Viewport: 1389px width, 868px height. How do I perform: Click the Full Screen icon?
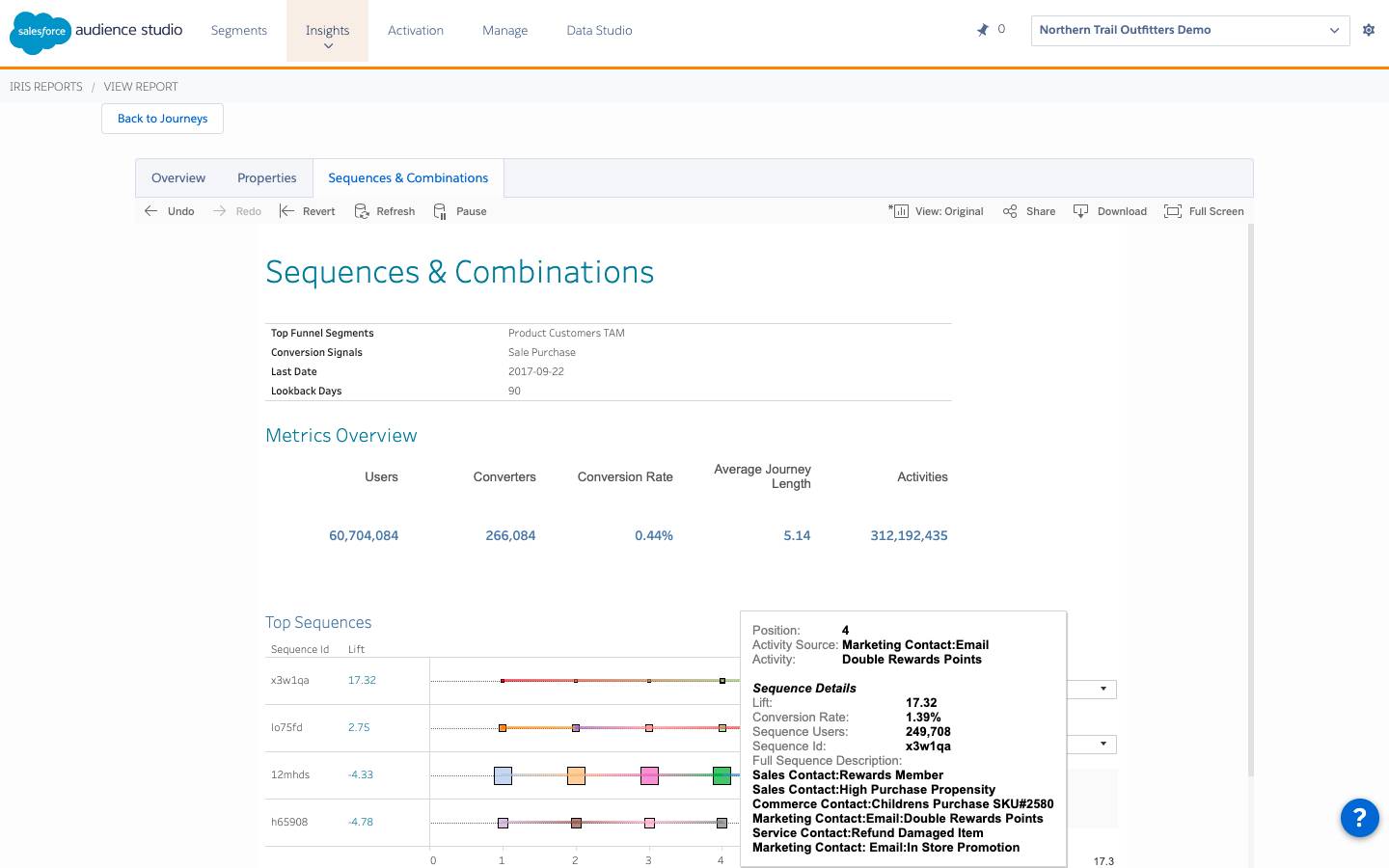click(x=1173, y=211)
